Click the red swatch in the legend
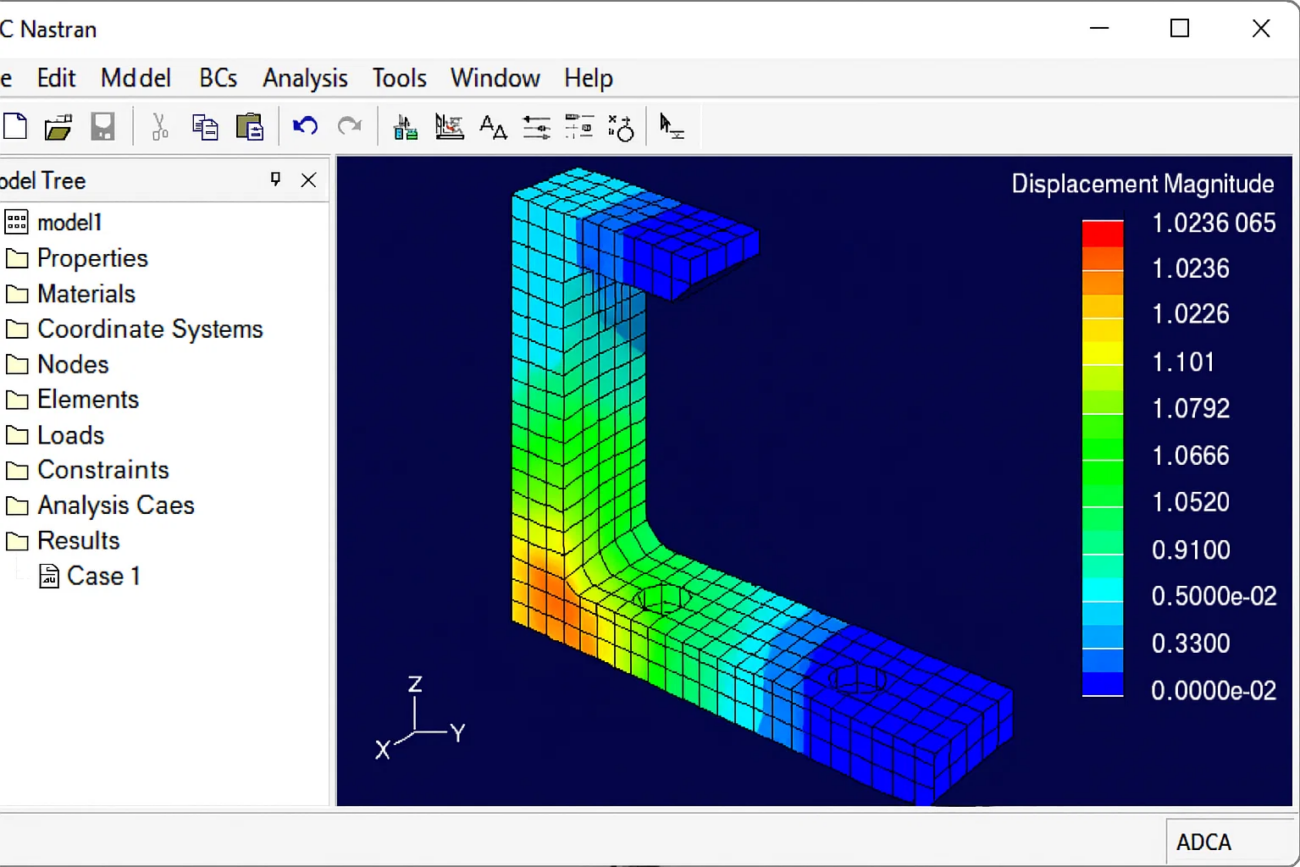Viewport: 1300px width, 867px height. pyautogui.click(x=1102, y=233)
